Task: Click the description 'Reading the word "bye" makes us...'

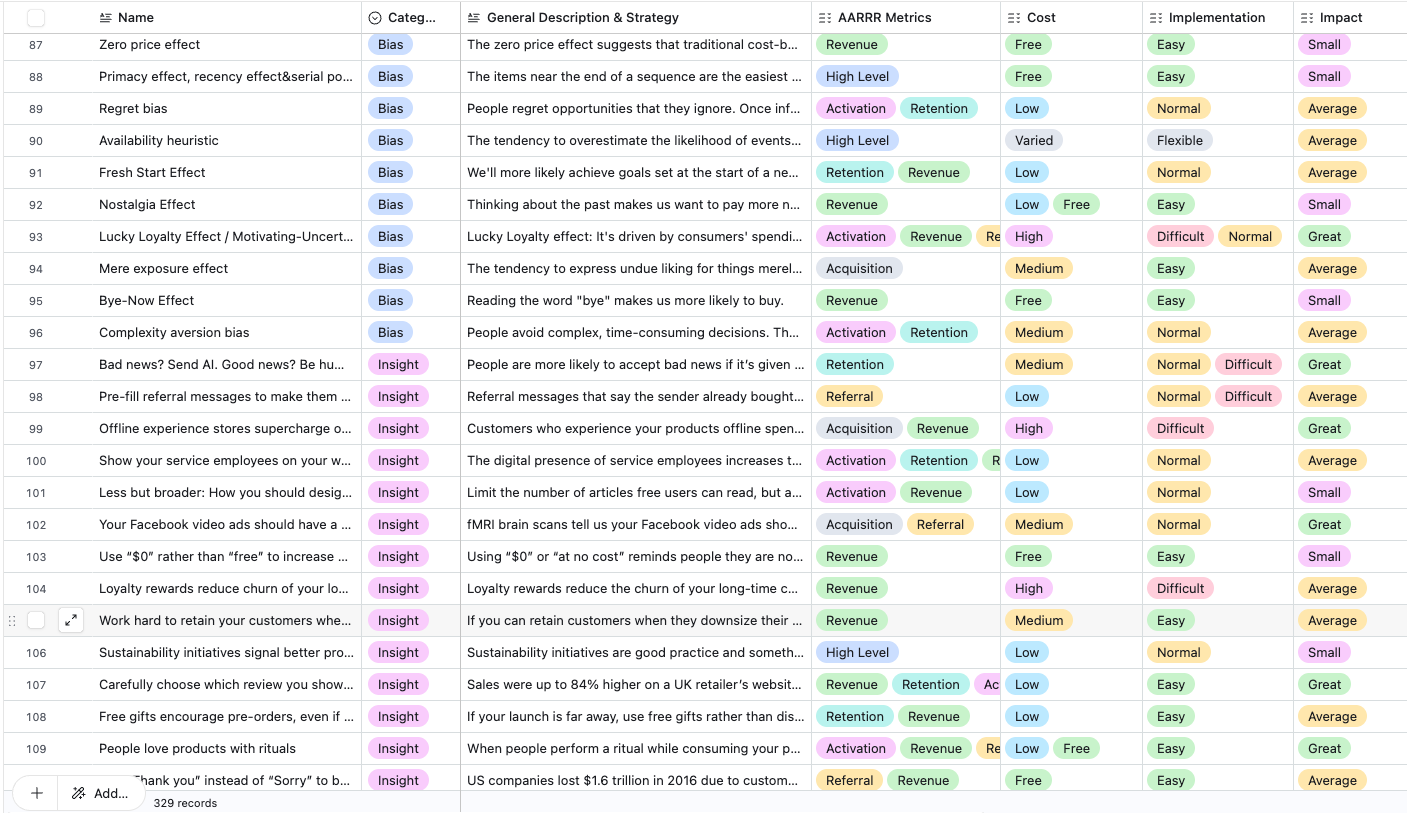Action: click(625, 300)
